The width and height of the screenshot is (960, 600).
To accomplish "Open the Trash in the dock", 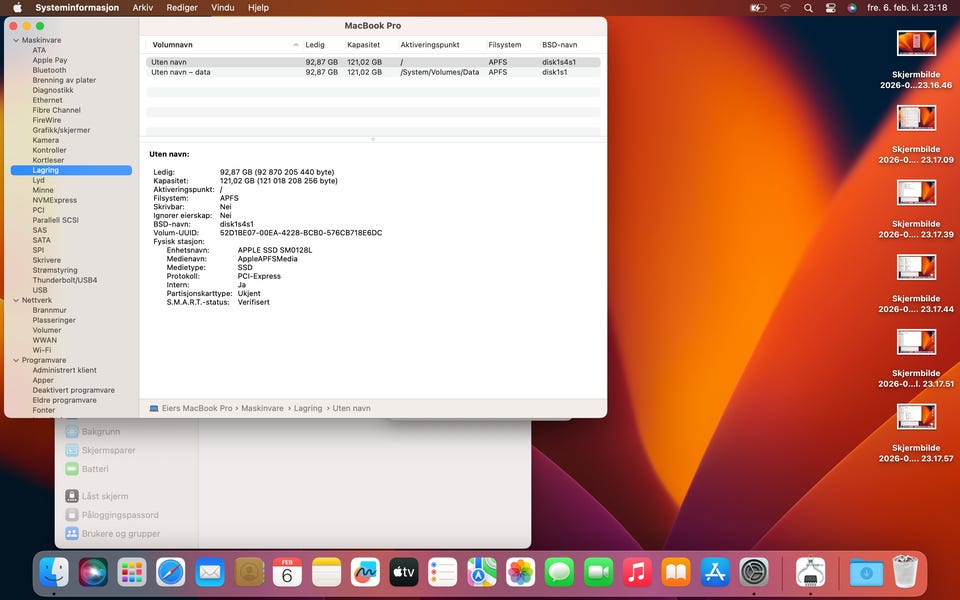I will click(904, 572).
